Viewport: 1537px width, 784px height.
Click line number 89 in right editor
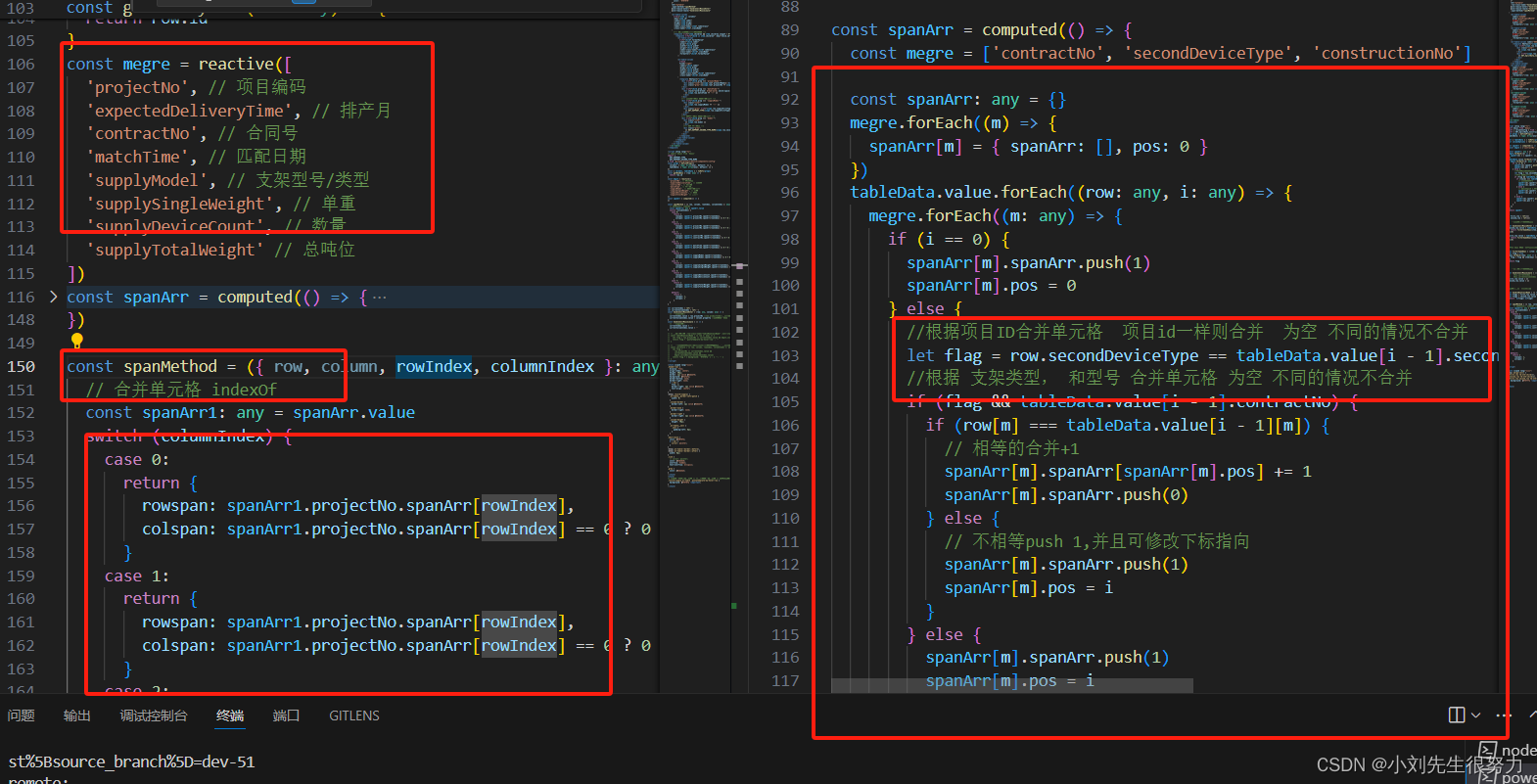point(790,29)
